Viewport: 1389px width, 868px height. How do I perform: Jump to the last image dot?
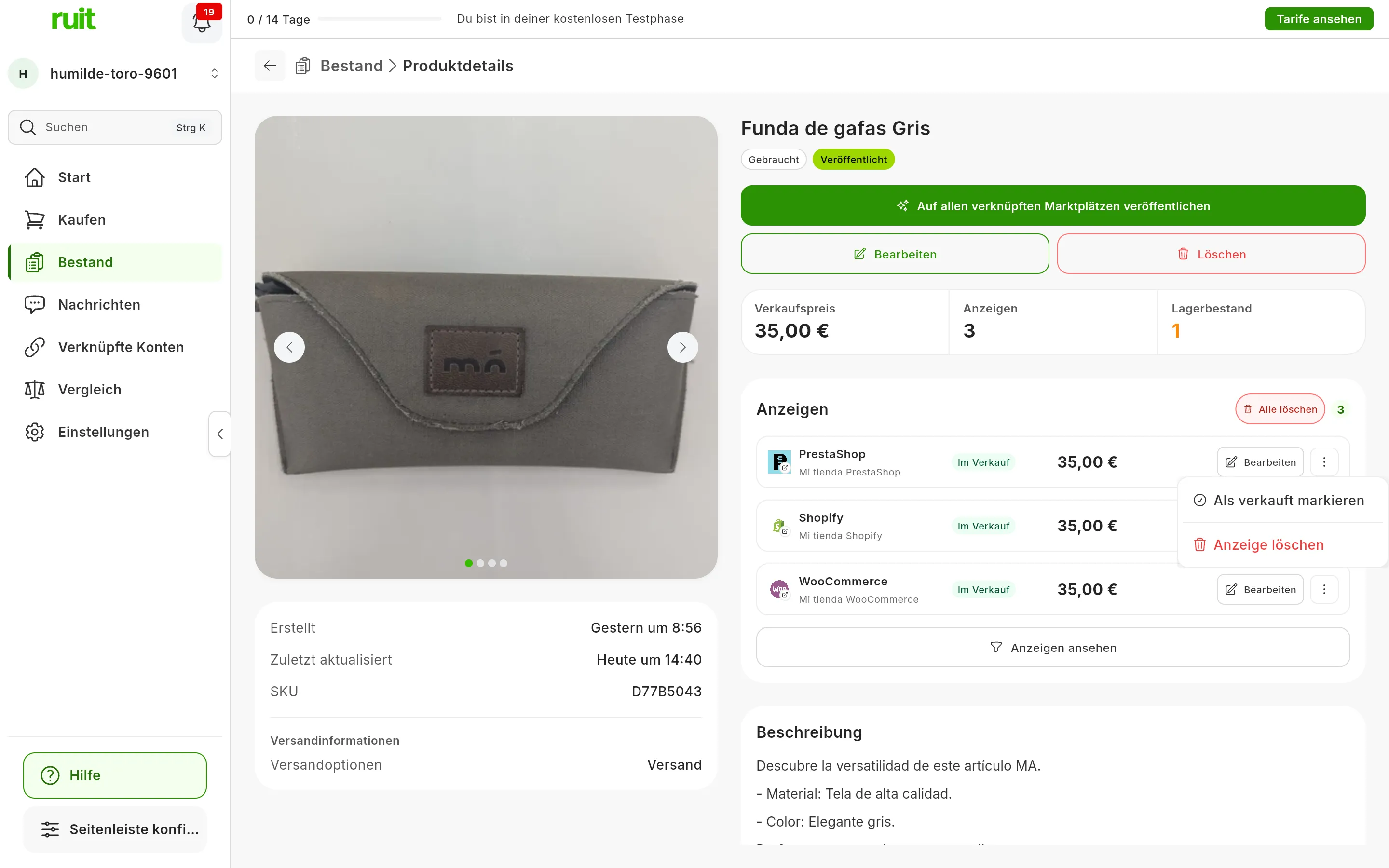coord(504,563)
